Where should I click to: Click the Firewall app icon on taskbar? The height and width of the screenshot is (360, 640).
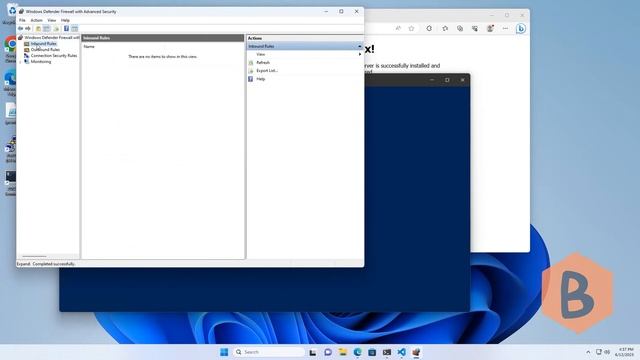click(x=416, y=352)
